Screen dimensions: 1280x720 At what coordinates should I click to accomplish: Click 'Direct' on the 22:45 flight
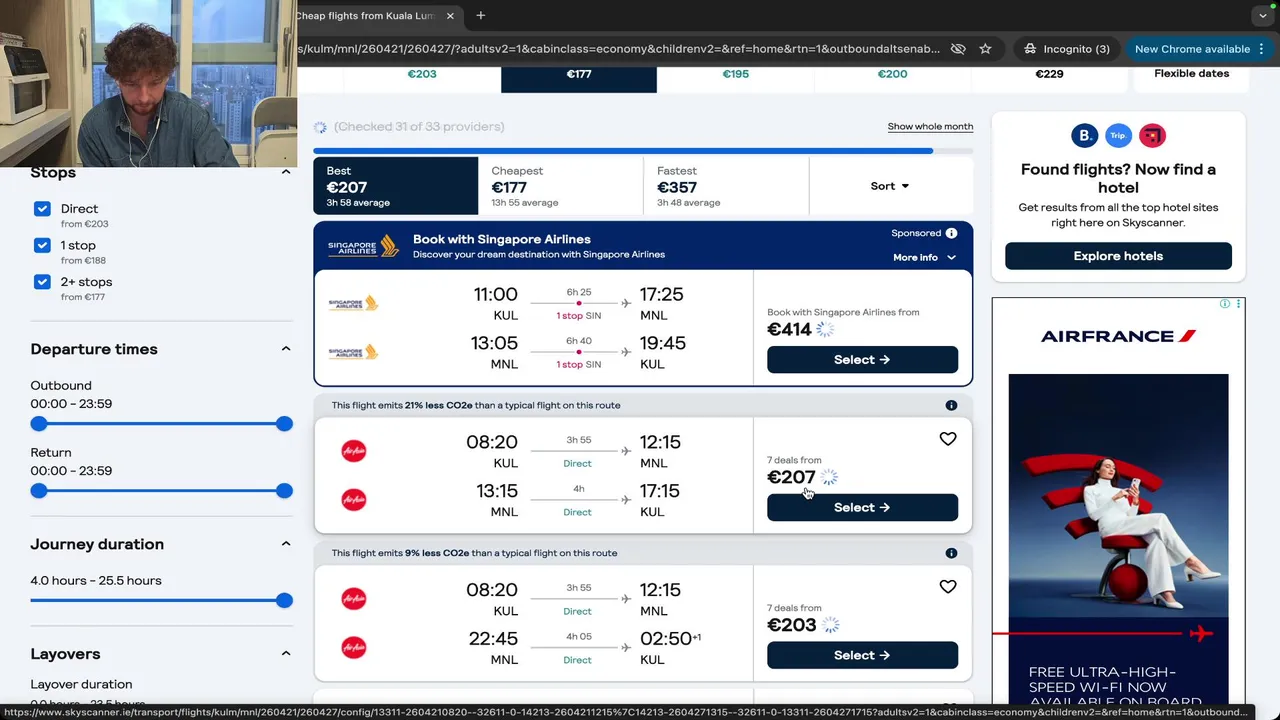pyautogui.click(x=577, y=660)
